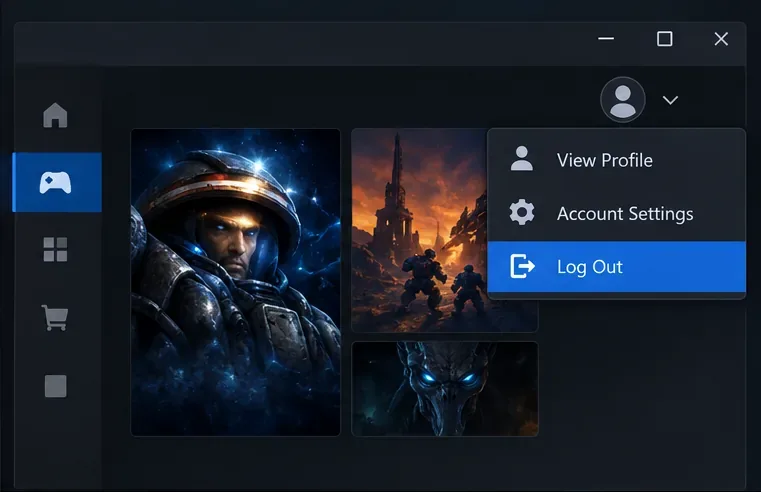Screen dimensions: 761x492
Task: Click the exit arrow icon beside Log Out
Action: point(522,266)
